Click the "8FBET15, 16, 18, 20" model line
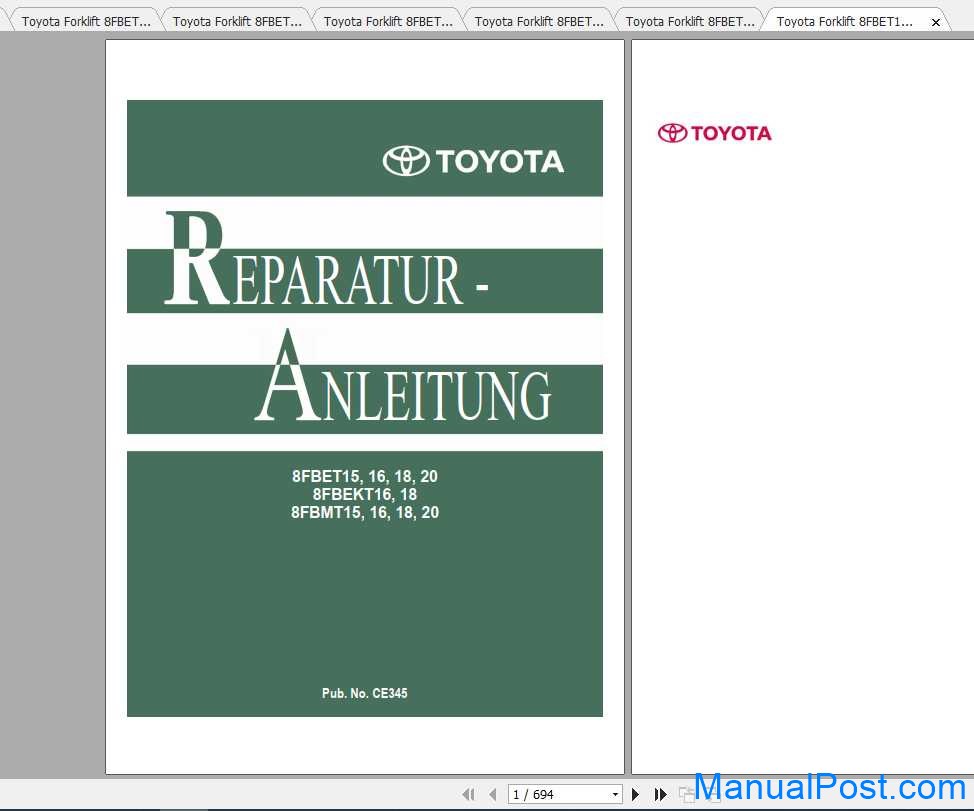This screenshot has width=974, height=811. (365, 476)
